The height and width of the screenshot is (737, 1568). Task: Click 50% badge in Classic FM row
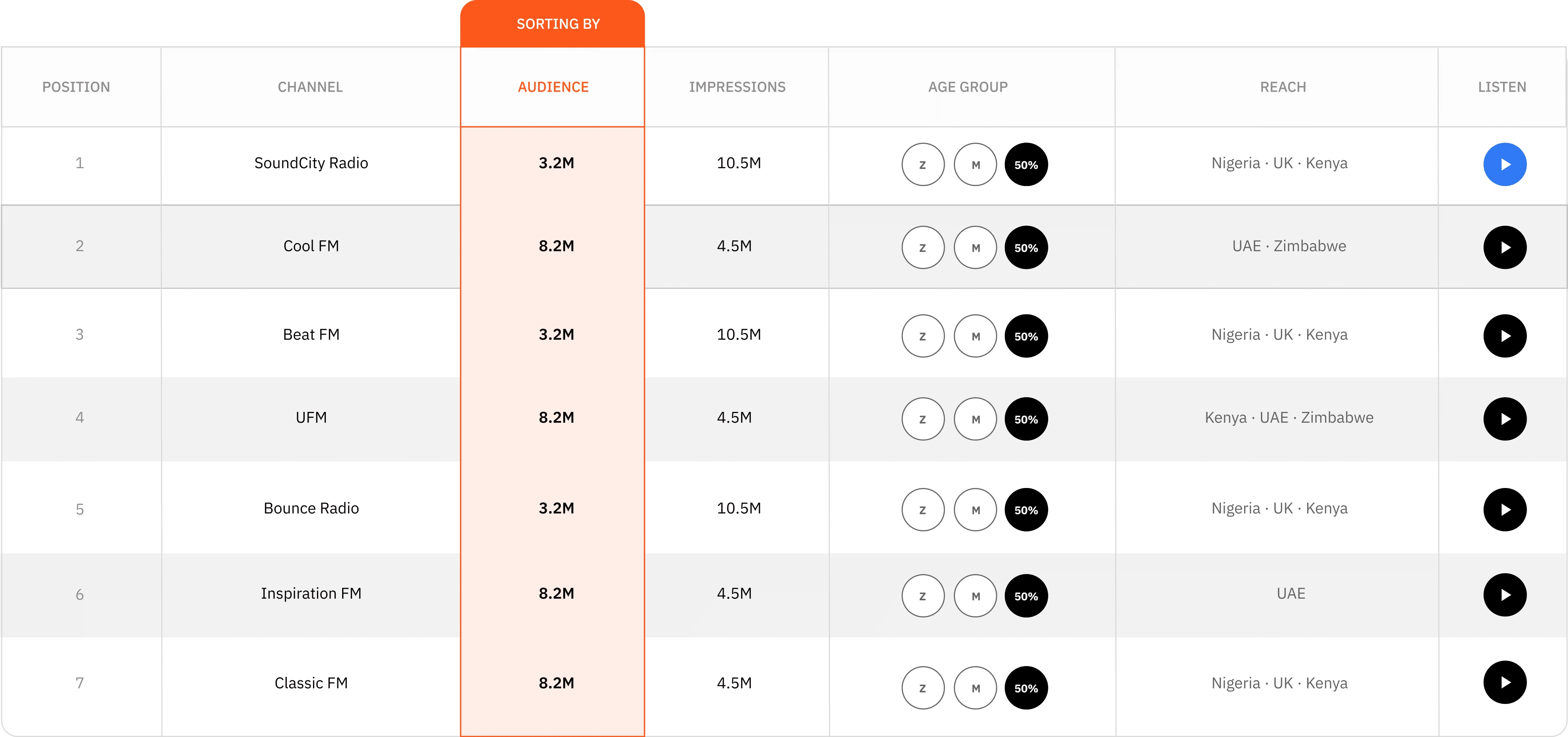tap(1026, 688)
